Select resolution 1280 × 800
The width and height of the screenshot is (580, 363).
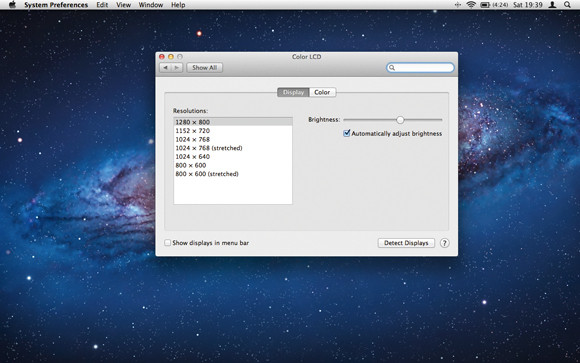233,122
